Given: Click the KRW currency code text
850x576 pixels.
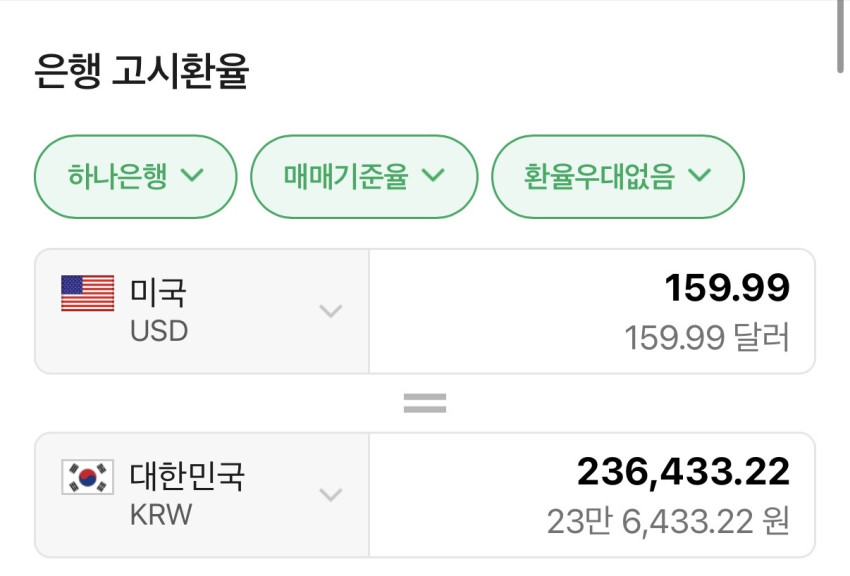Looking at the screenshot, I should [161, 515].
